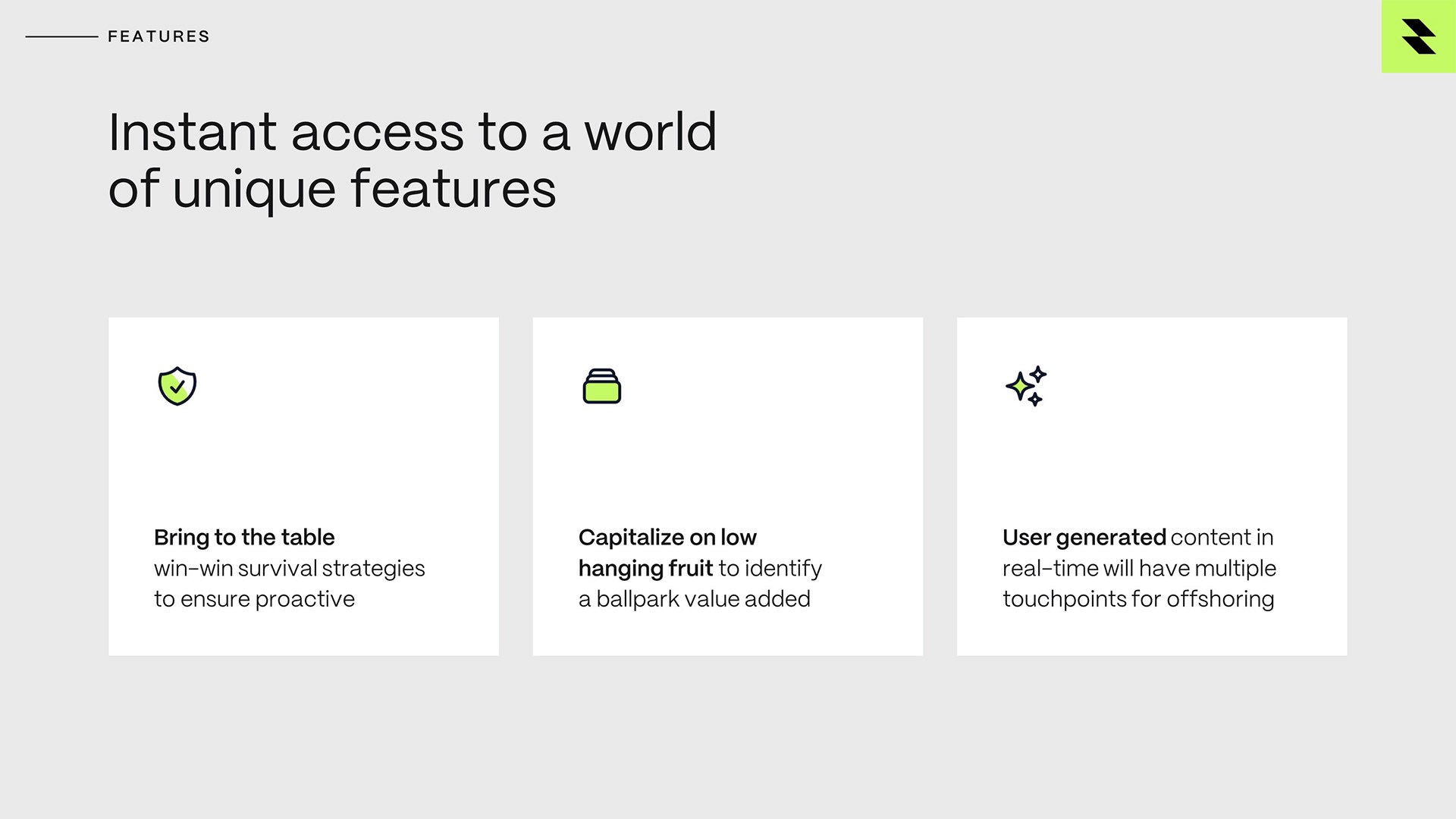Image resolution: width=1456 pixels, height=819 pixels.
Task: Toggle the shield feature card selection
Action: pos(303,485)
